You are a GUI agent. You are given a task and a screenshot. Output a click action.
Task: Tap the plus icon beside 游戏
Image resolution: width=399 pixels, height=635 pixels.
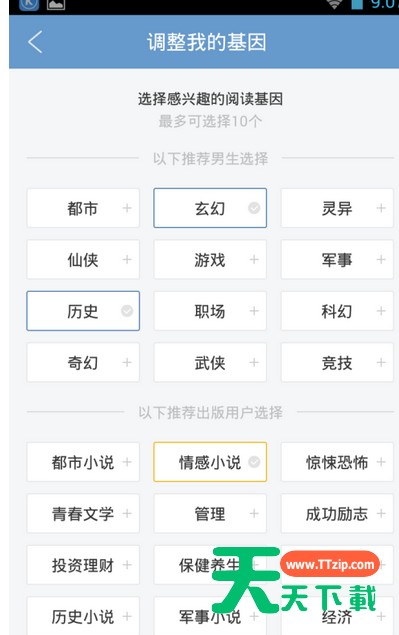(x=254, y=260)
